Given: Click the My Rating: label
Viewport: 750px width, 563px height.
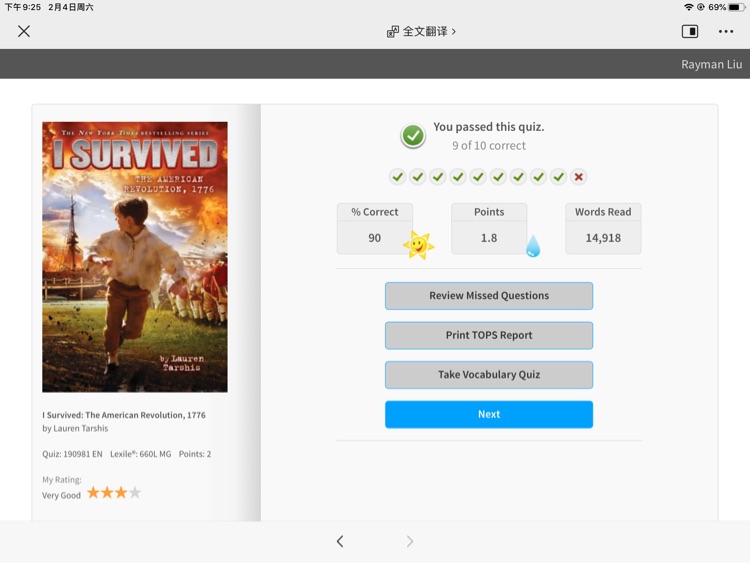Looking at the screenshot, I should (x=62, y=480).
